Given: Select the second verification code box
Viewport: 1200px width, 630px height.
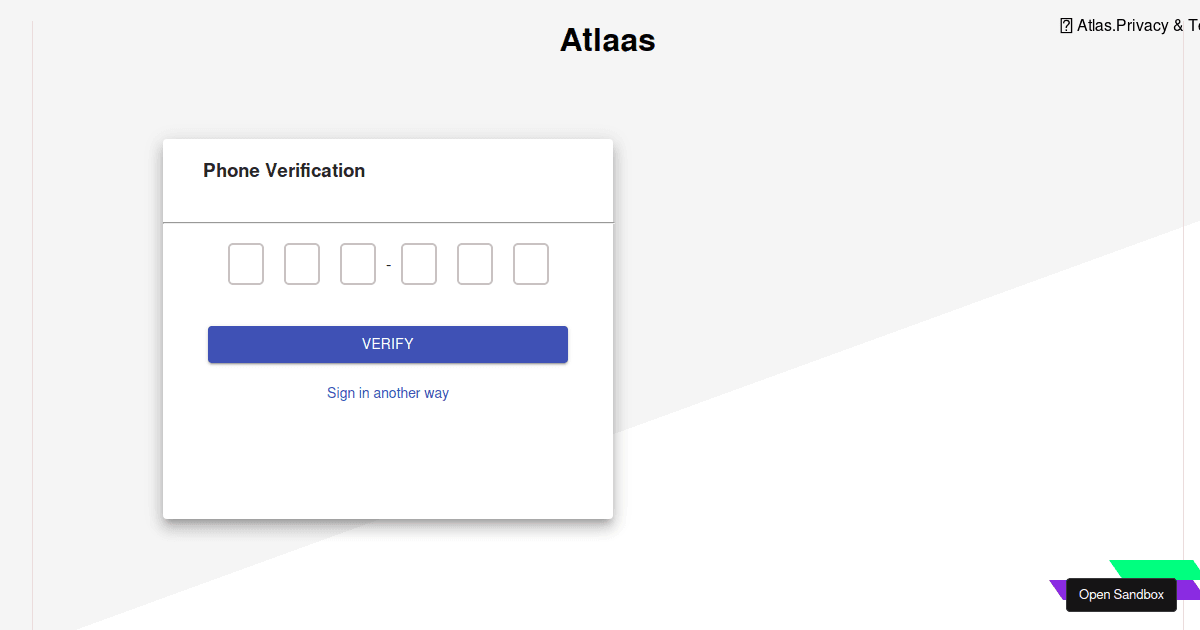Looking at the screenshot, I should pyautogui.click(x=301, y=264).
